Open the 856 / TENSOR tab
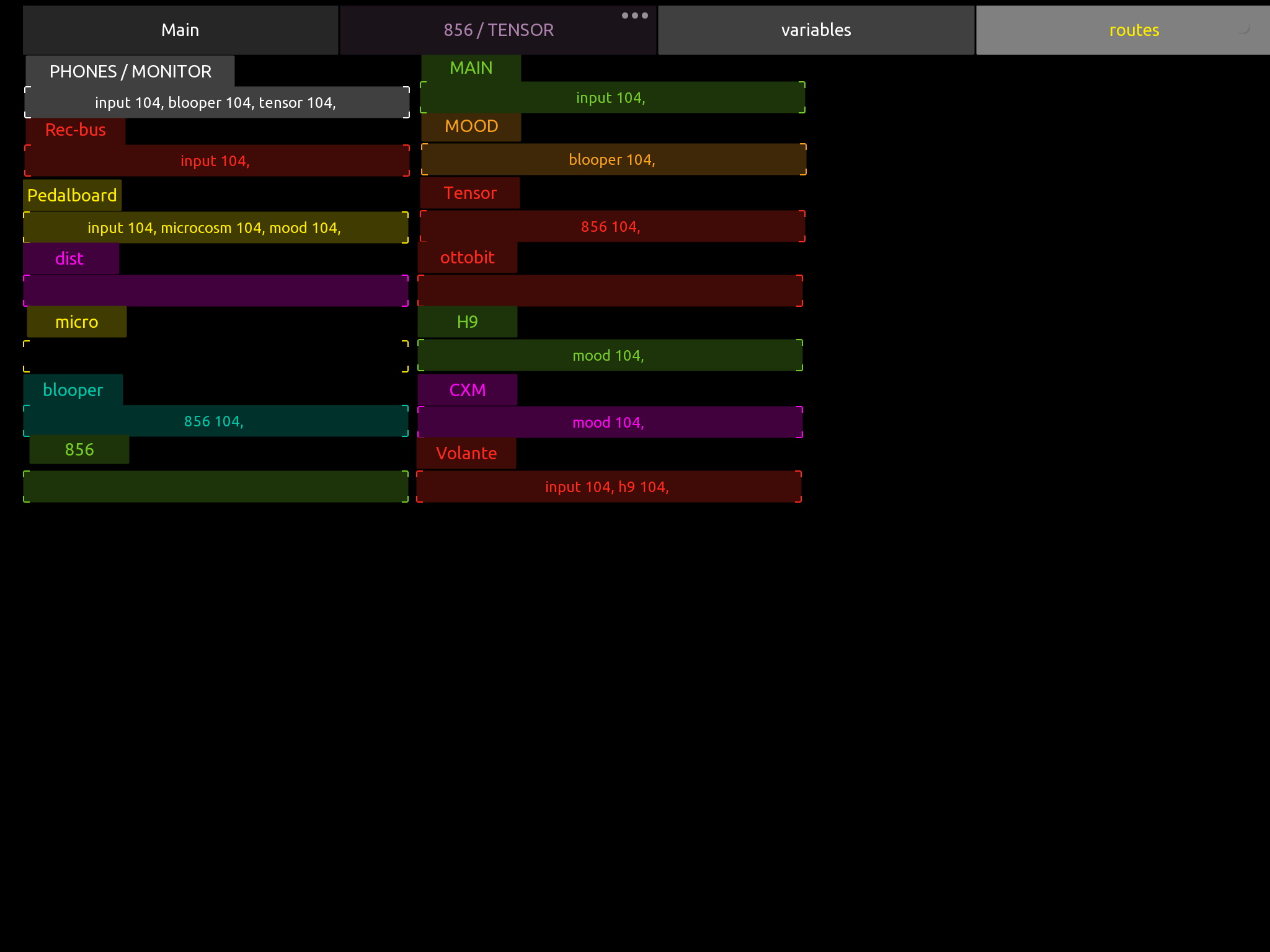Screen dimensions: 1270x952 [x=499, y=30]
